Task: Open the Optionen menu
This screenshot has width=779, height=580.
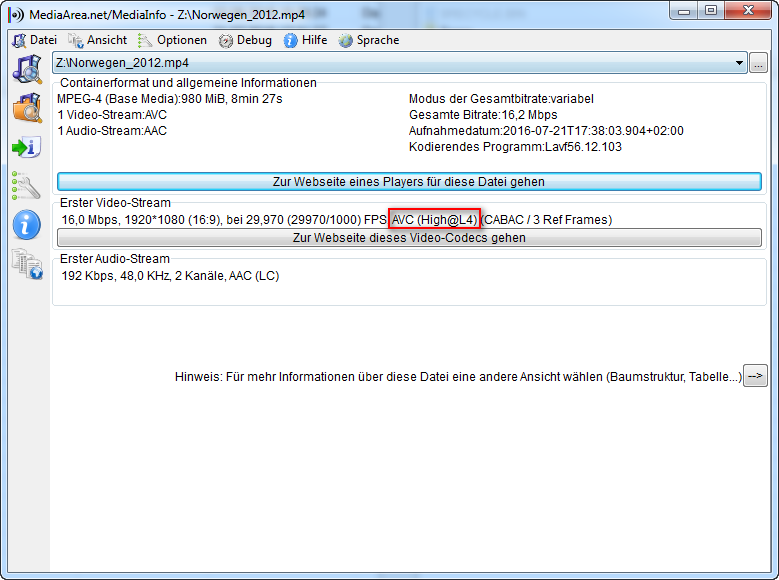Action: (172, 40)
